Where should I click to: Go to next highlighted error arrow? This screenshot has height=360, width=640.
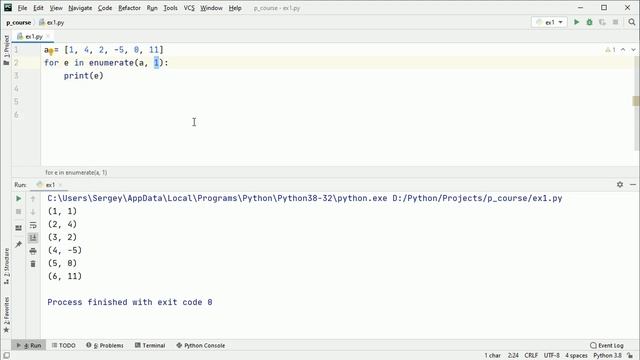click(633, 49)
